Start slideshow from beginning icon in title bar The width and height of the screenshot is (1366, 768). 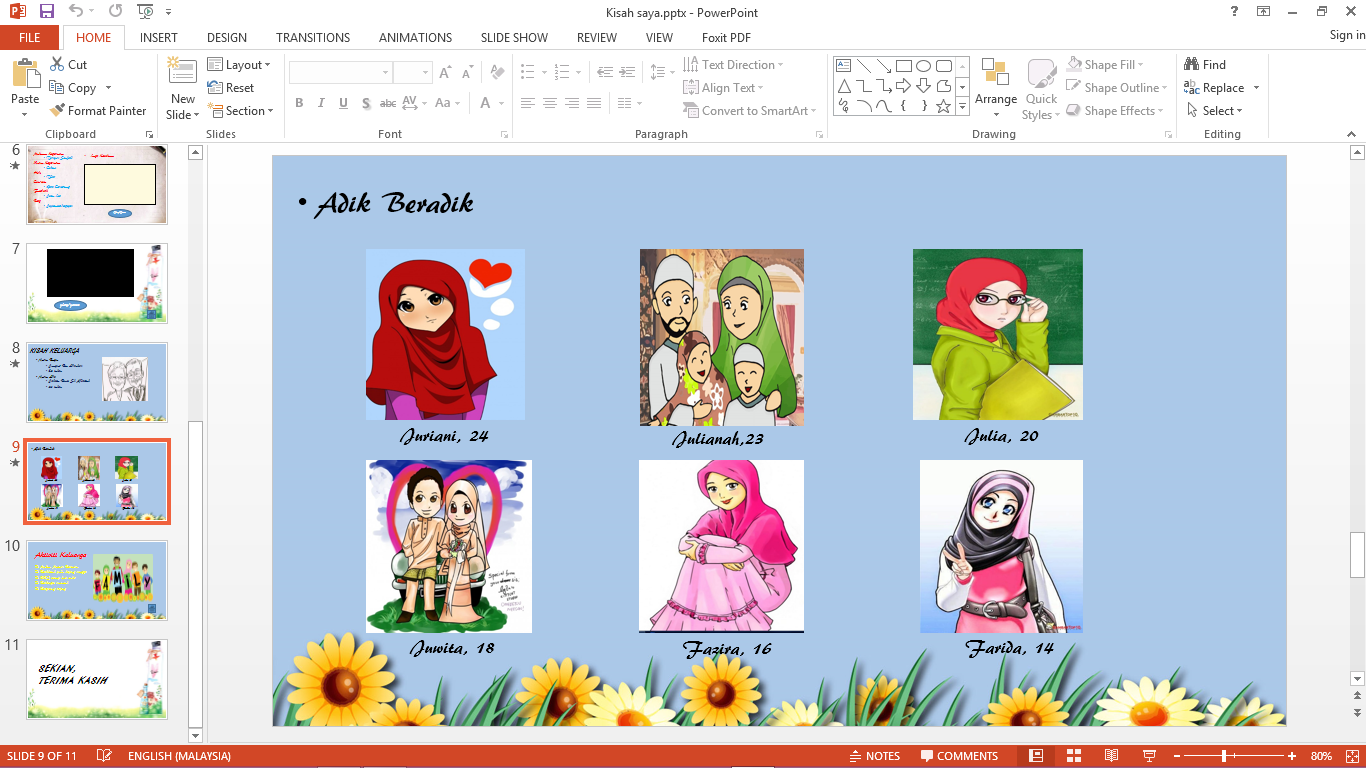(x=146, y=12)
